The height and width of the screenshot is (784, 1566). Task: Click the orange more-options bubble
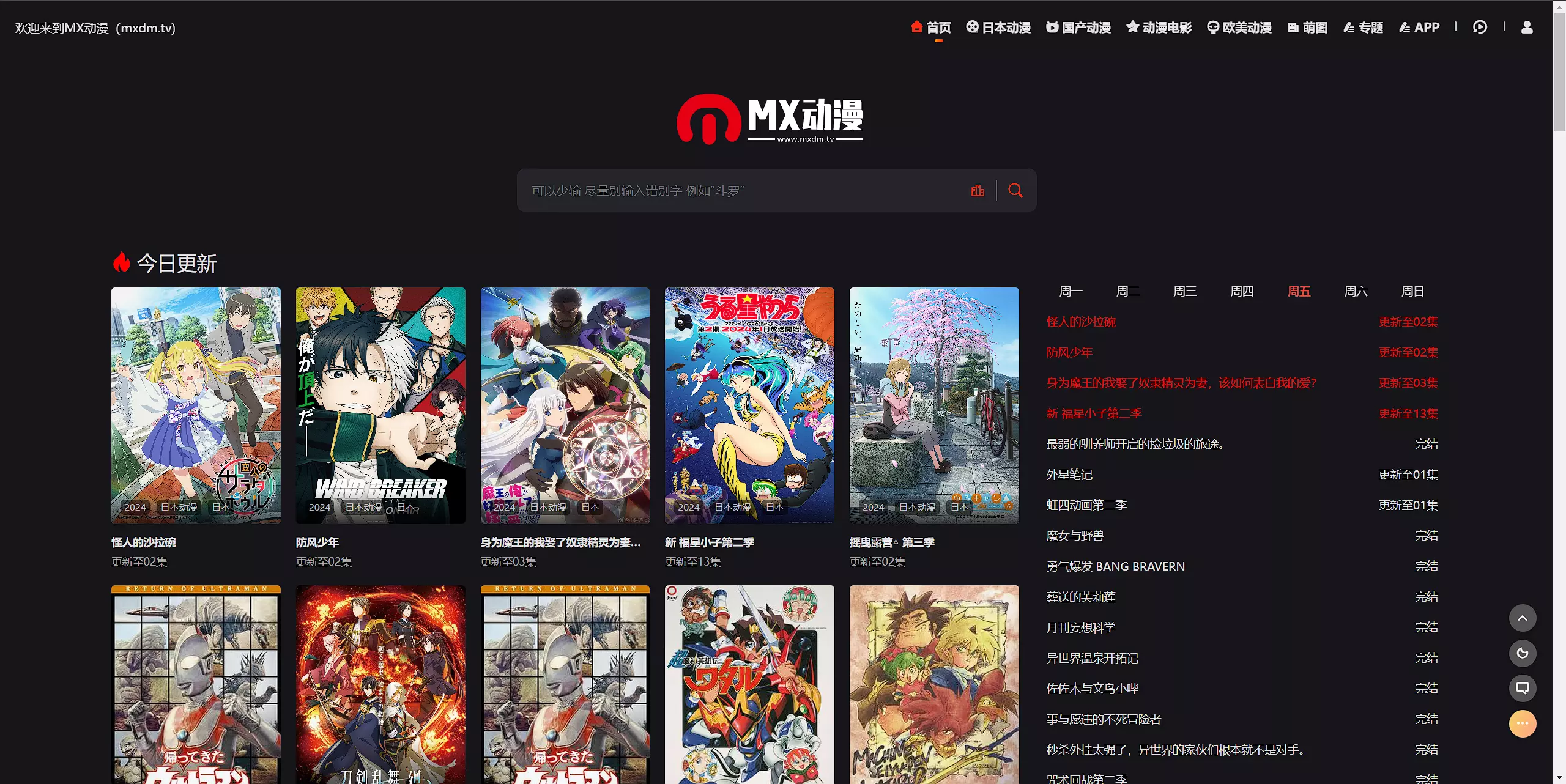pos(1522,723)
